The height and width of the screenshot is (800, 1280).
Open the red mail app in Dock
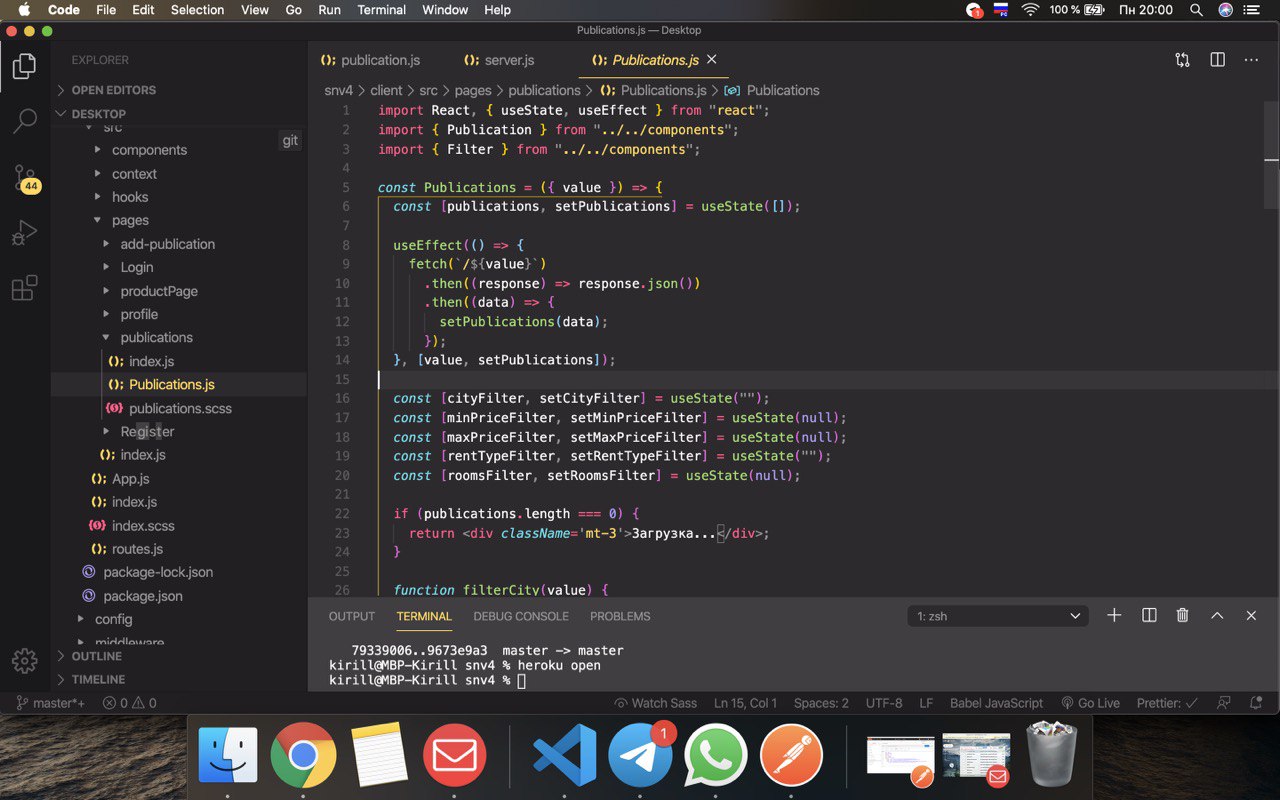454,755
